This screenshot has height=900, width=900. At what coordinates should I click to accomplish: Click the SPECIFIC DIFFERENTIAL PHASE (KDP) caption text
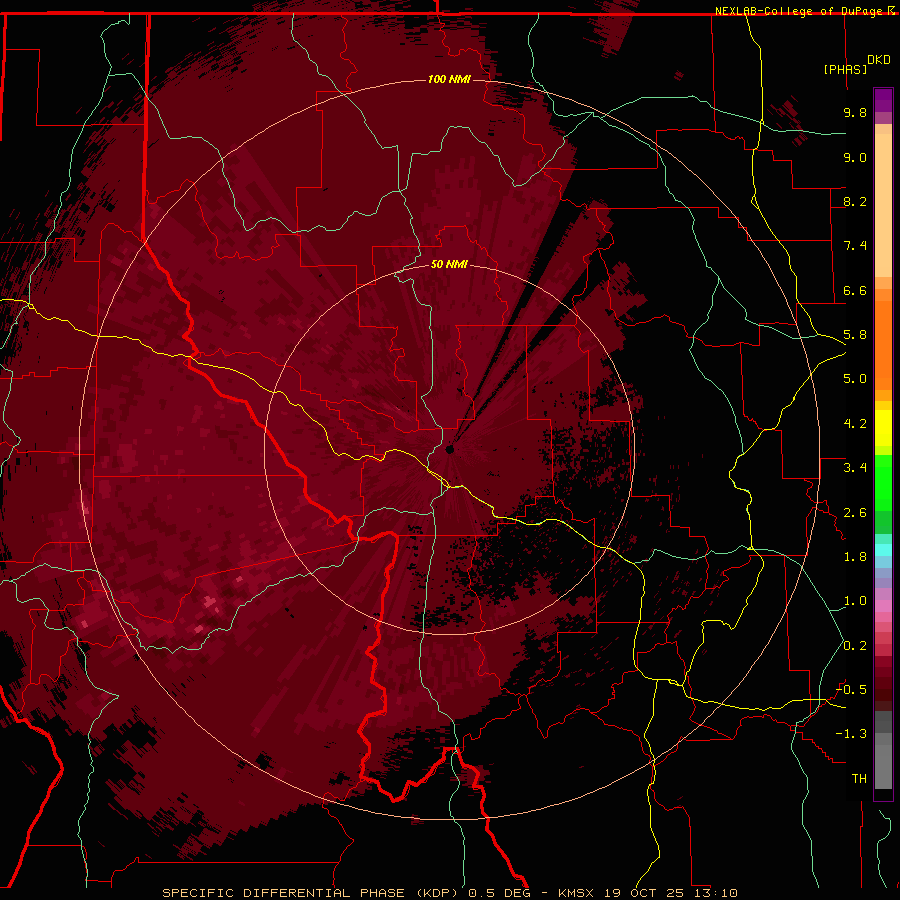(311, 893)
